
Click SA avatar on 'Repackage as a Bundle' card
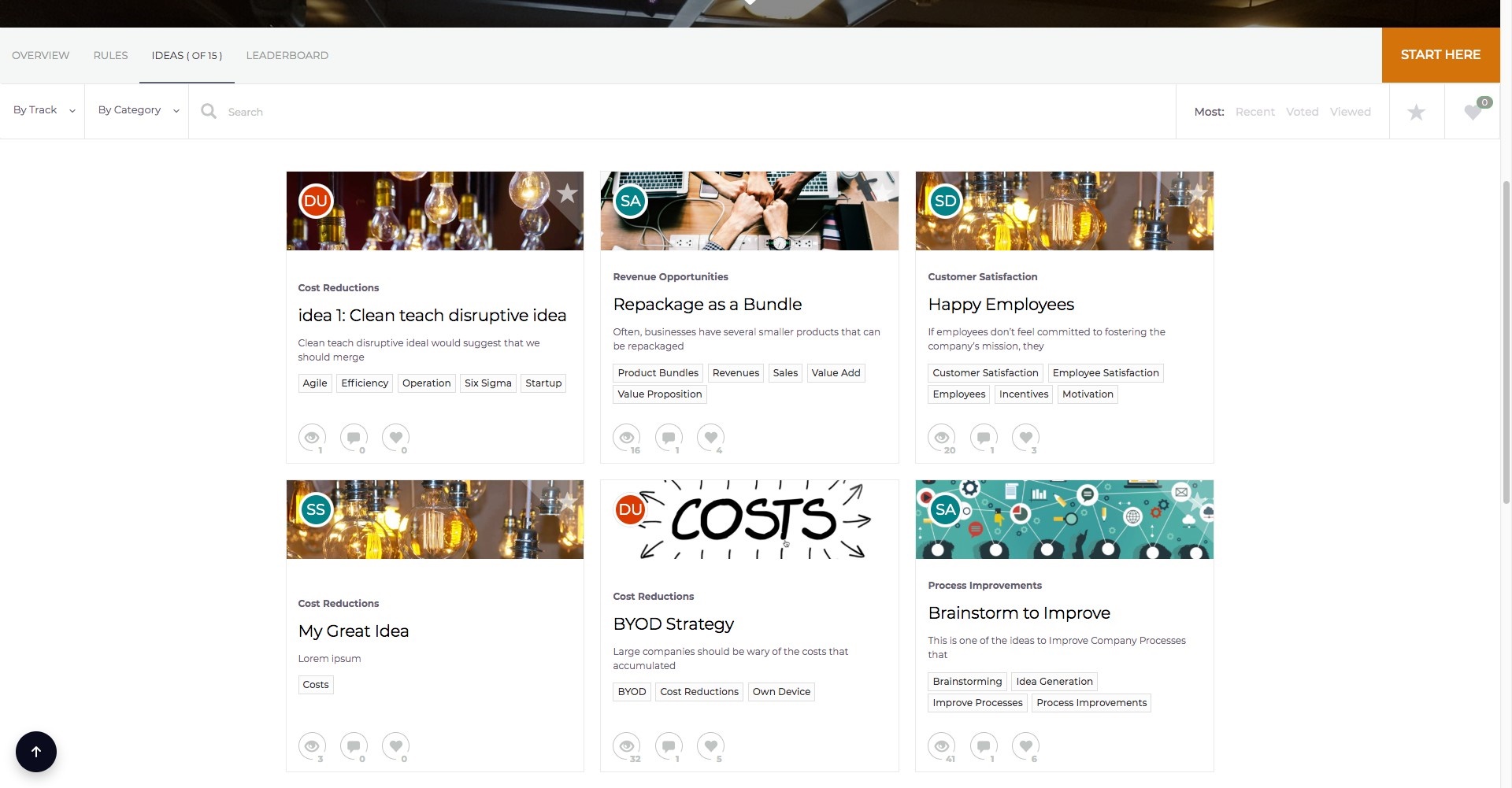[631, 201]
